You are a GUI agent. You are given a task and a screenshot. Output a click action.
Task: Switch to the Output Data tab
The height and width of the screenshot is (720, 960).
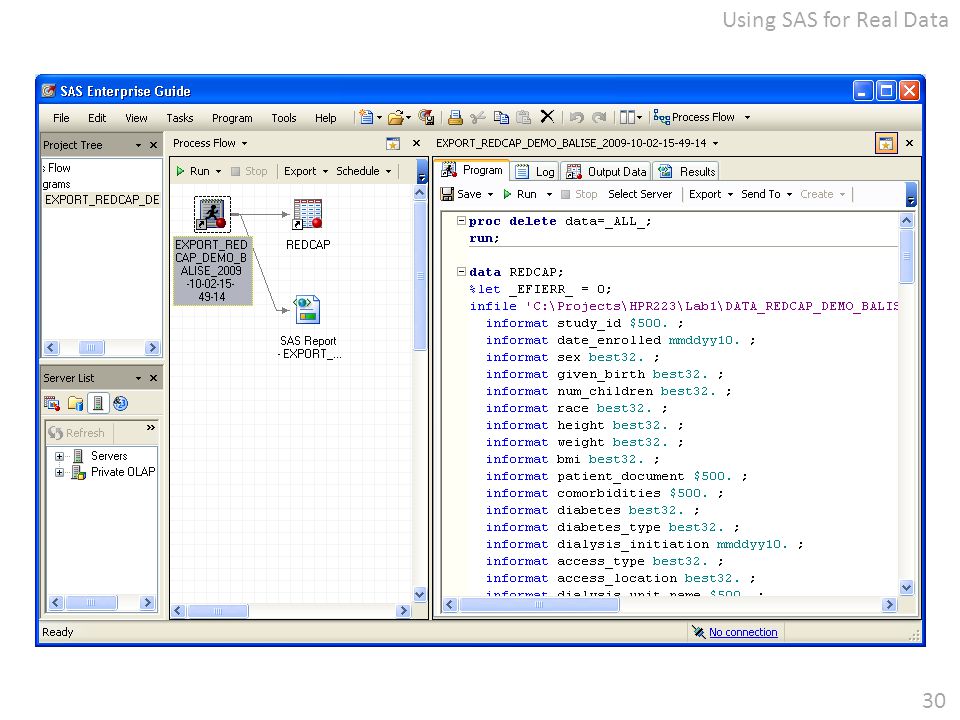click(606, 171)
